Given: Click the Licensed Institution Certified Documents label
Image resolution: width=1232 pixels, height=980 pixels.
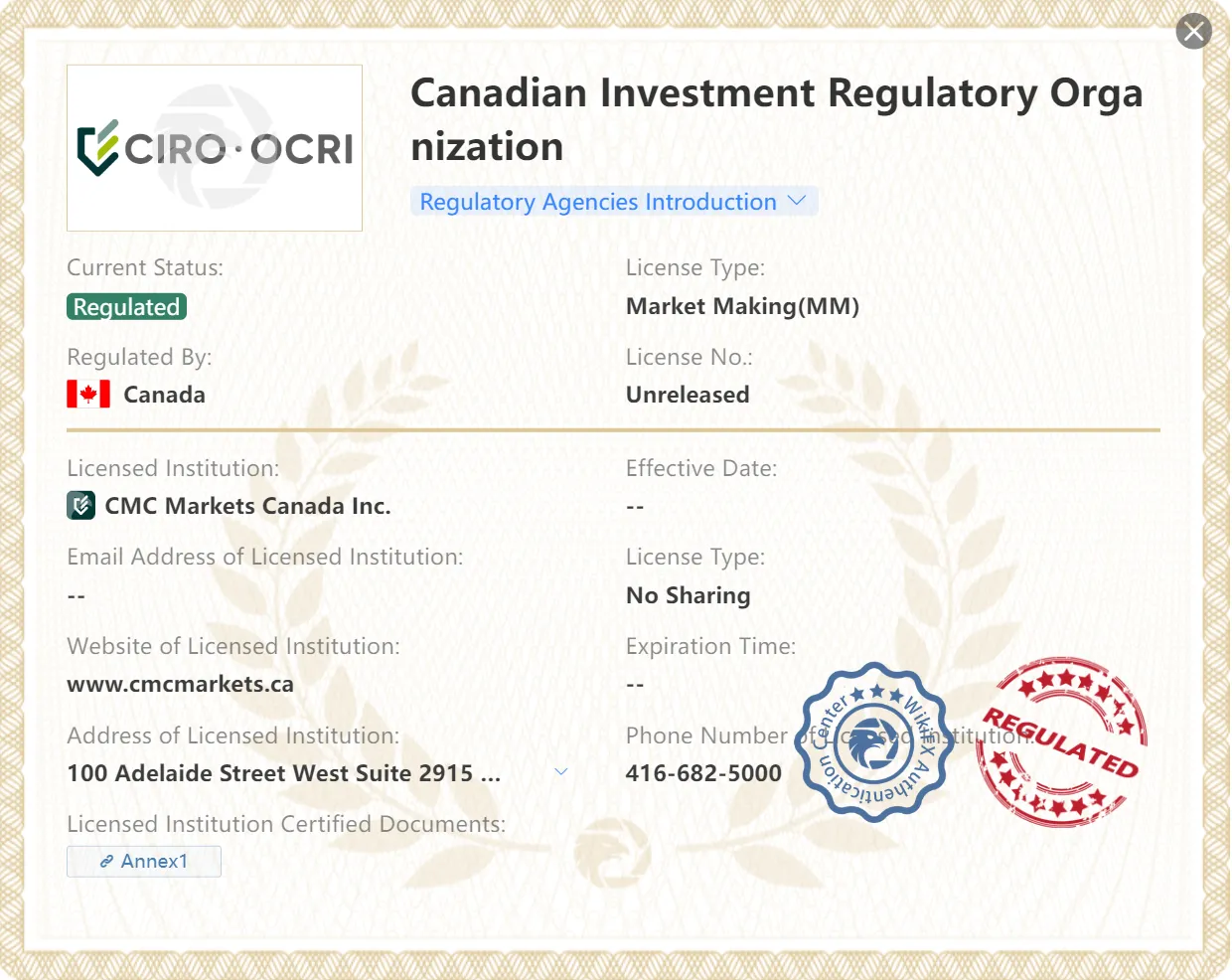Looking at the screenshot, I should 286,824.
